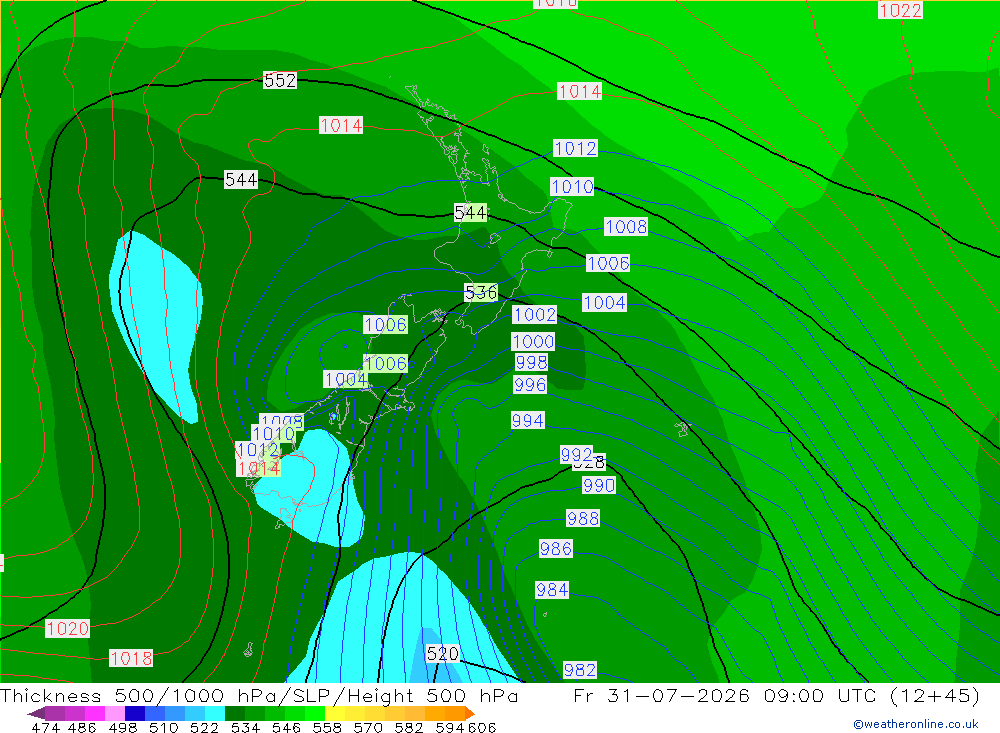Image resolution: width=1000 pixels, height=733 pixels.
Task: Click the legend value 522
Action: coord(204,727)
